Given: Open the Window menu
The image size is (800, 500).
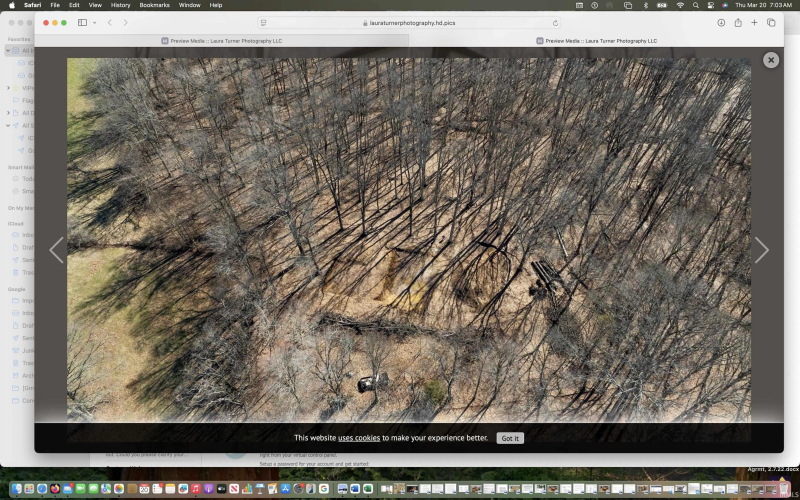Looking at the screenshot, I should 189,5.
